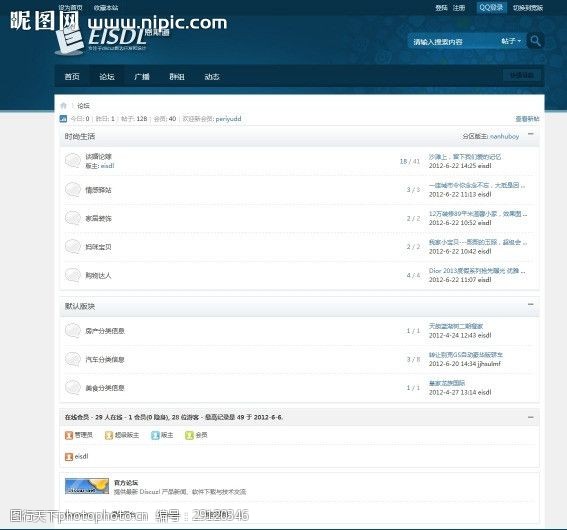Click the 收藏本站 top link
567x530 pixels.
[x=106, y=8]
